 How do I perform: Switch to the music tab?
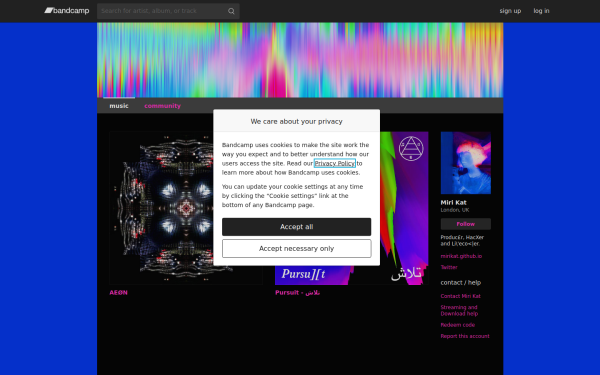(x=119, y=106)
